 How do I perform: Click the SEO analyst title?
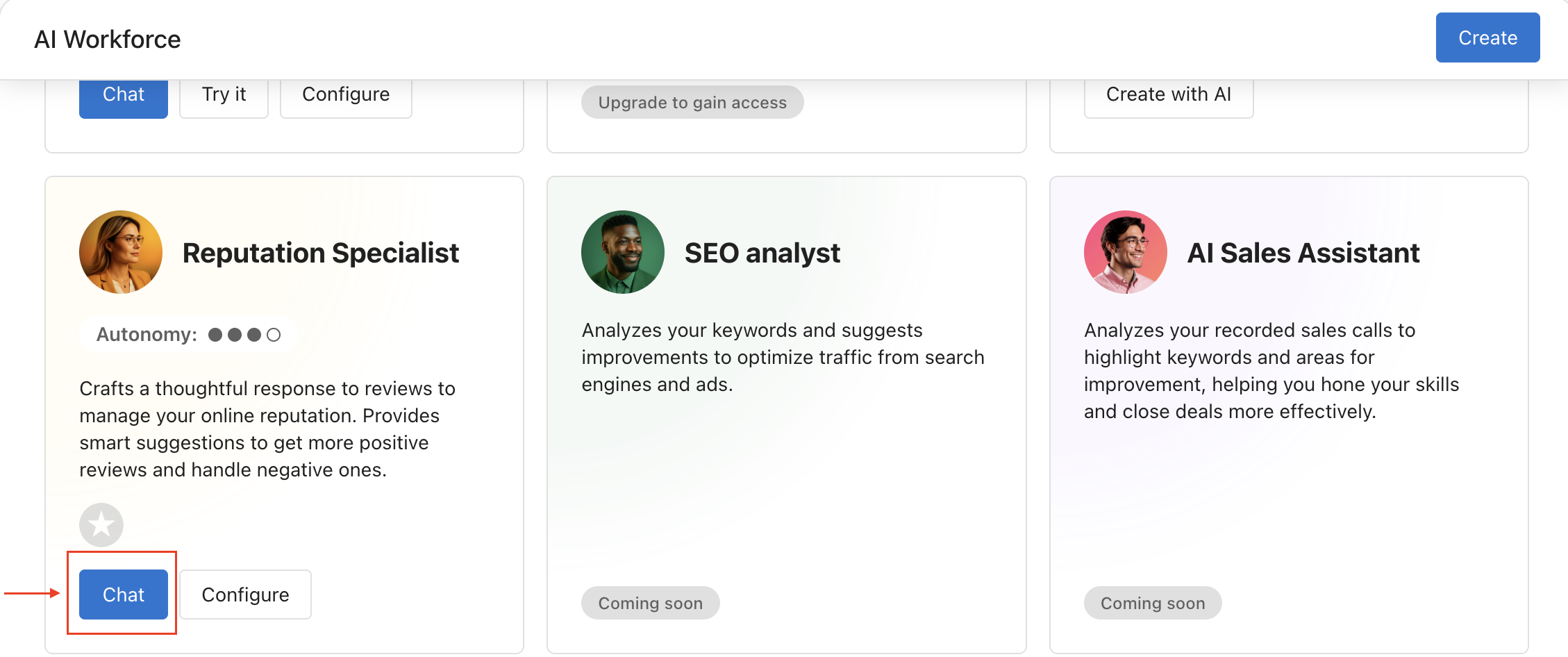(762, 253)
